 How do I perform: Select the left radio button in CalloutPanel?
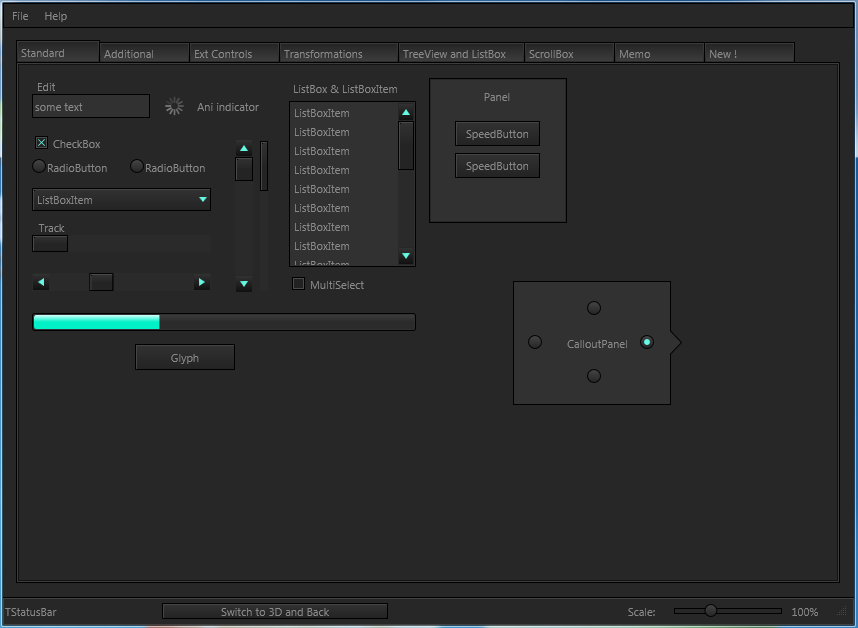[x=535, y=342]
